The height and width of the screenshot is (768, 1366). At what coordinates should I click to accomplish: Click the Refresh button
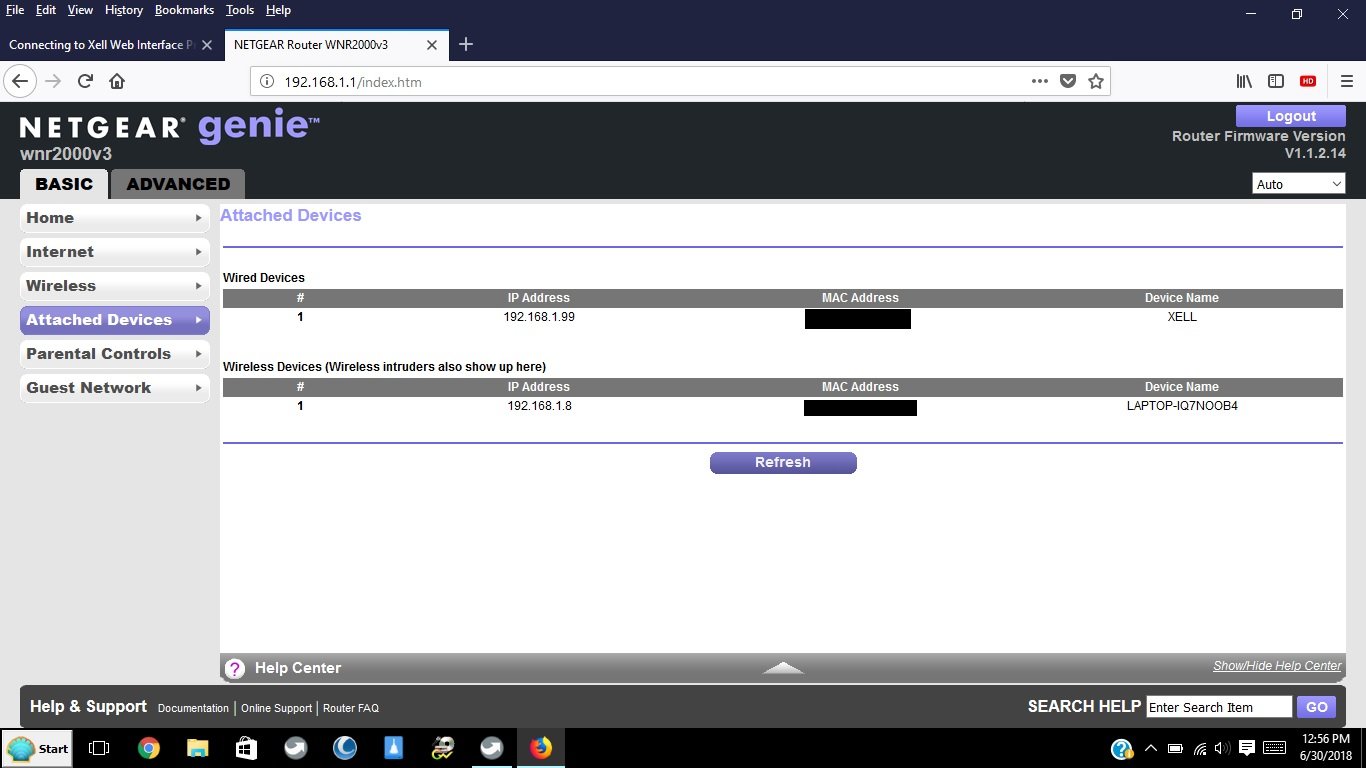click(x=783, y=463)
